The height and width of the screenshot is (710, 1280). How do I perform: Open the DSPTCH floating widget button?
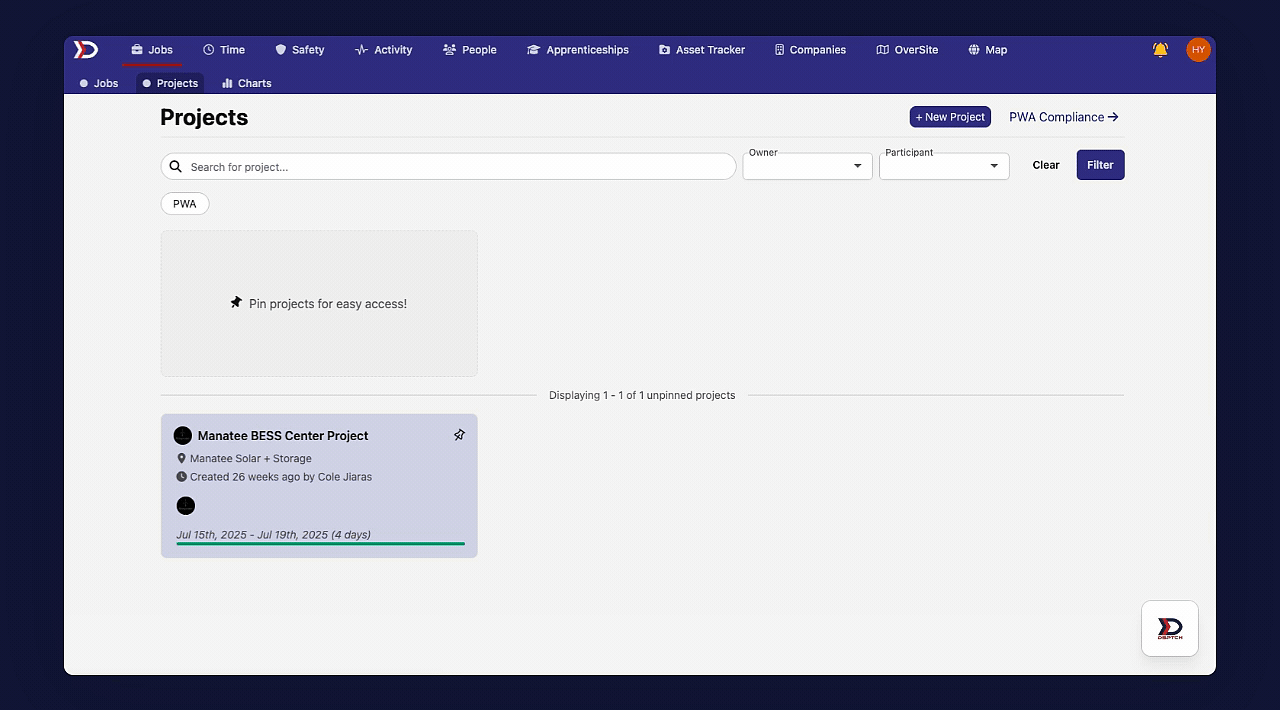click(1170, 628)
